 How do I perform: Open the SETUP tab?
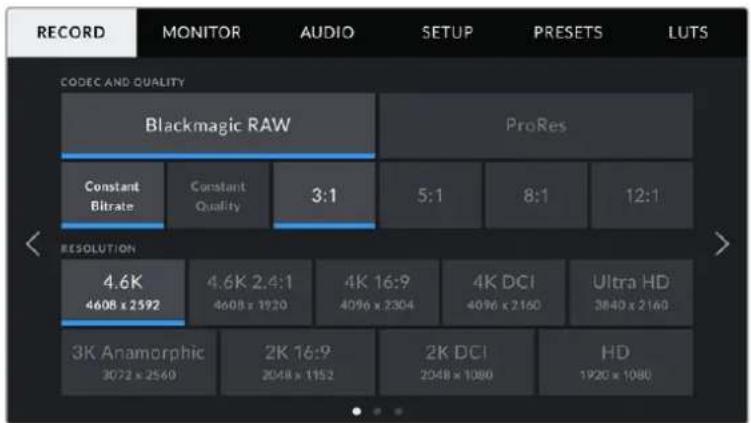click(x=447, y=33)
